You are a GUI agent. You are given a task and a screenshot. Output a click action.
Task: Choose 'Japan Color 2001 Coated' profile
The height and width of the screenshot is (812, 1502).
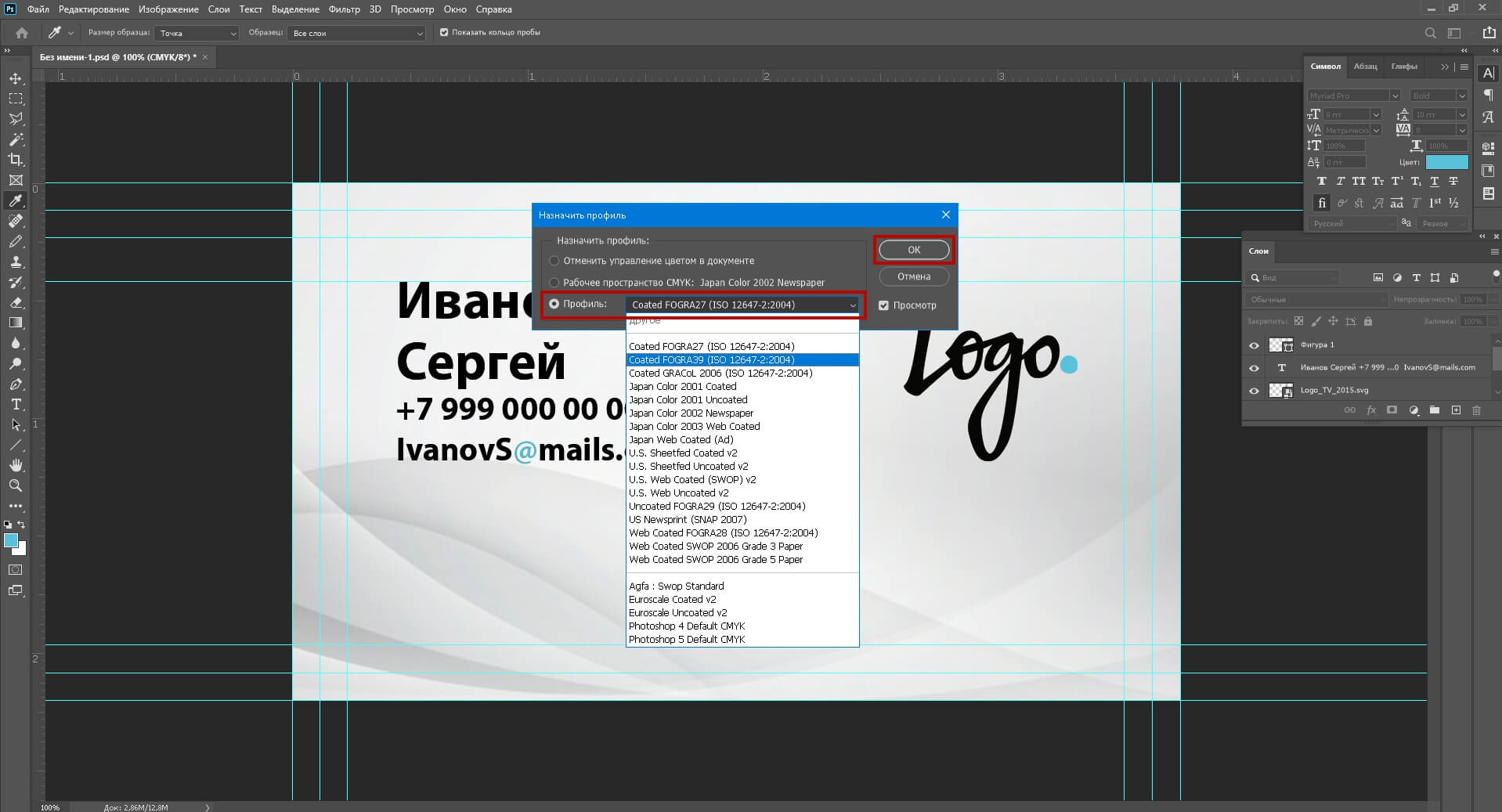(x=742, y=387)
